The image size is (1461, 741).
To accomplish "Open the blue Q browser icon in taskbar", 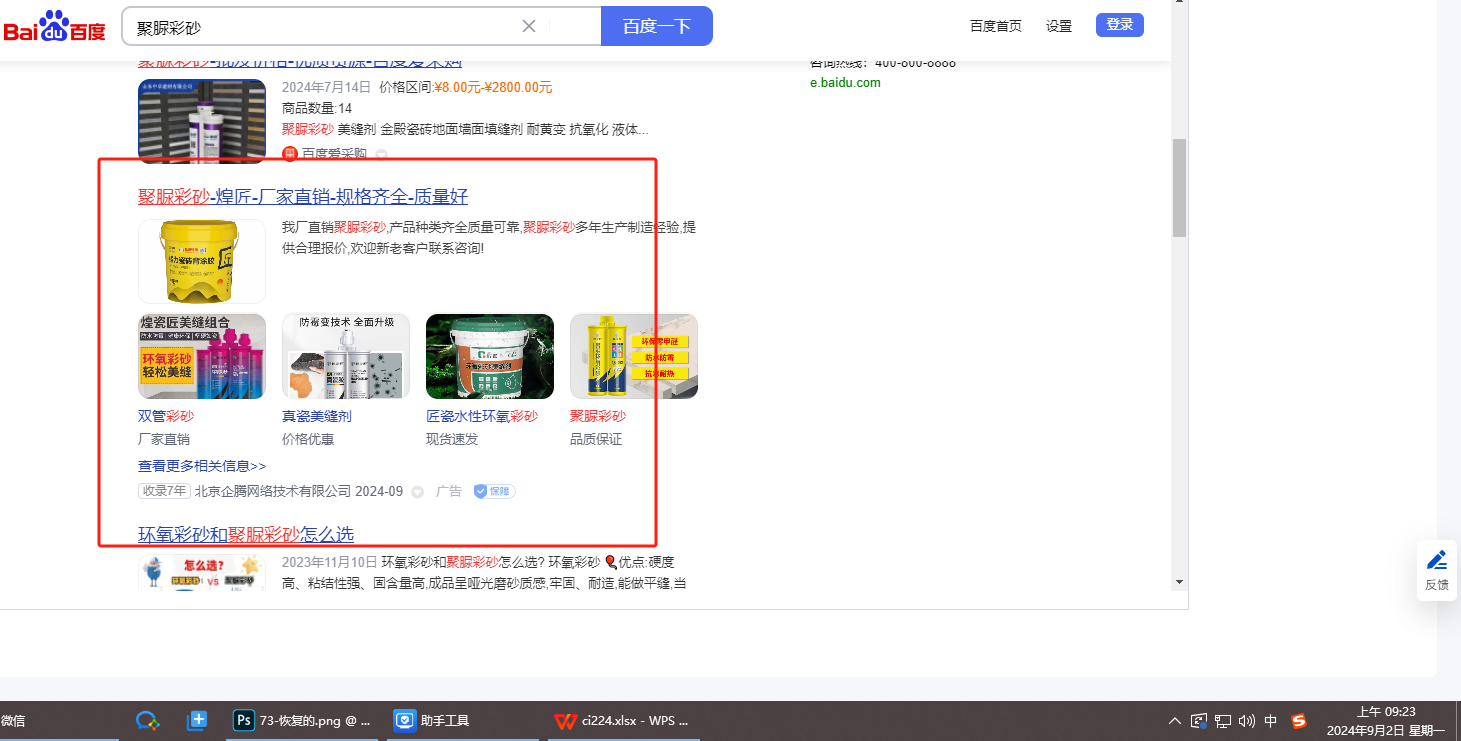I will pos(148,720).
